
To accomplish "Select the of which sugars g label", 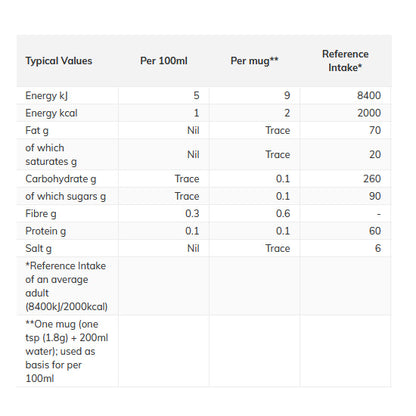I will click(x=65, y=196).
